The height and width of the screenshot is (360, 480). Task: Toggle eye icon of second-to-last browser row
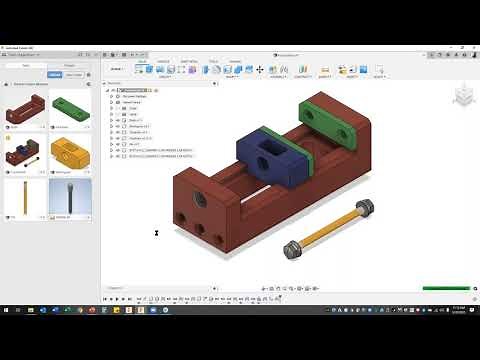point(118,150)
